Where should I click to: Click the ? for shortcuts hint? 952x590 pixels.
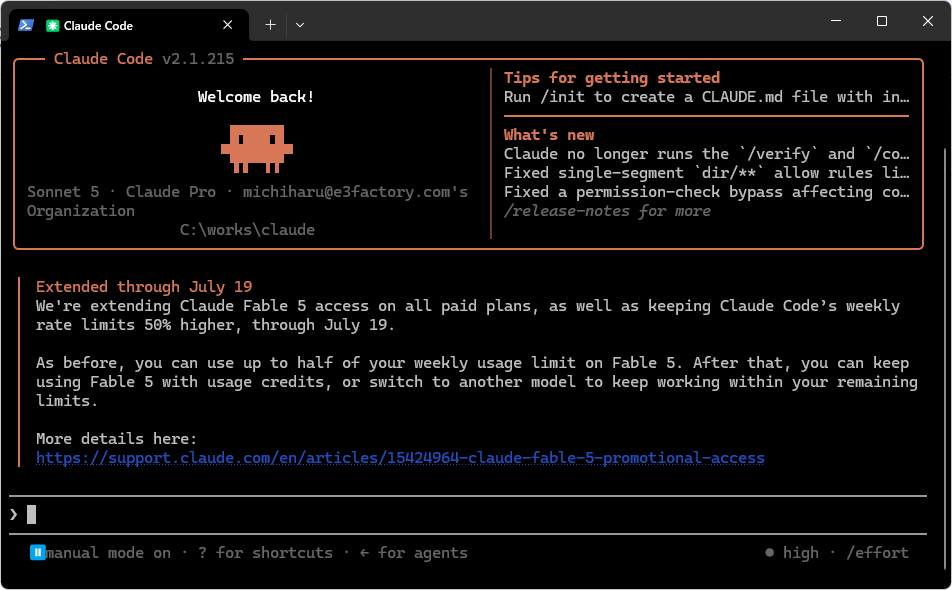(265, 553)
